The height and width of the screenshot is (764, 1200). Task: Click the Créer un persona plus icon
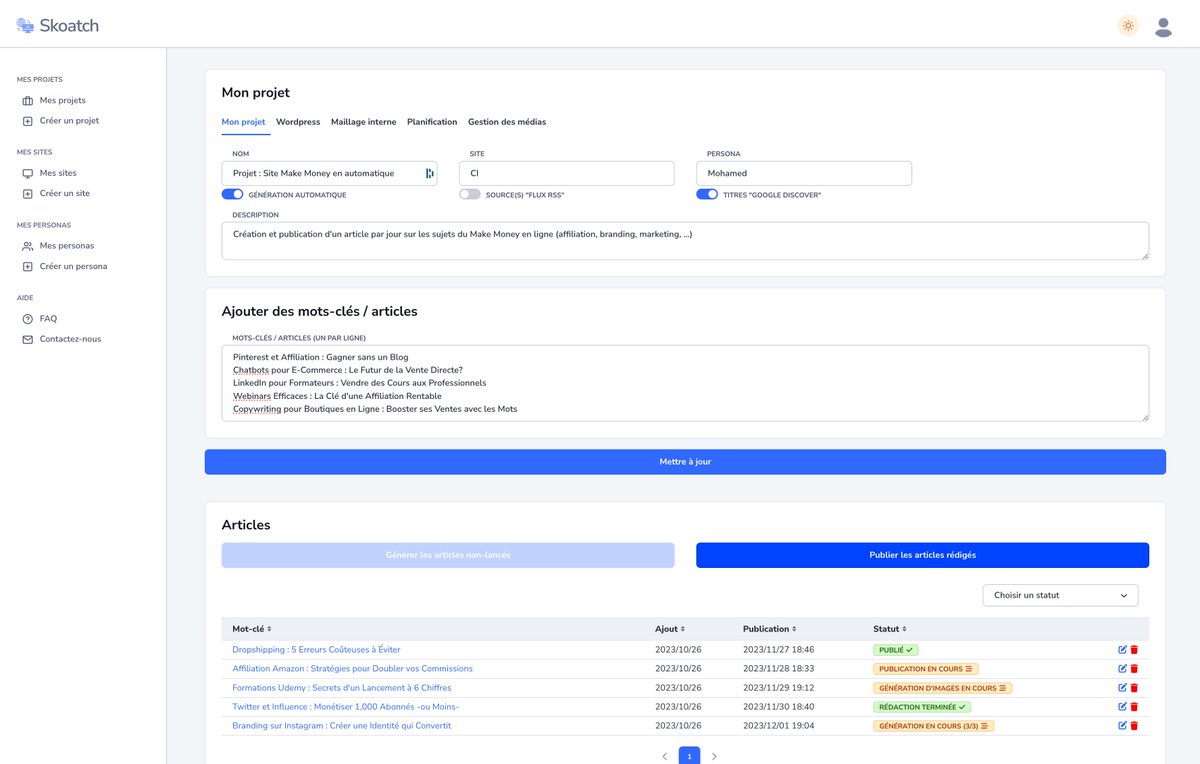(x=28, y=267)
